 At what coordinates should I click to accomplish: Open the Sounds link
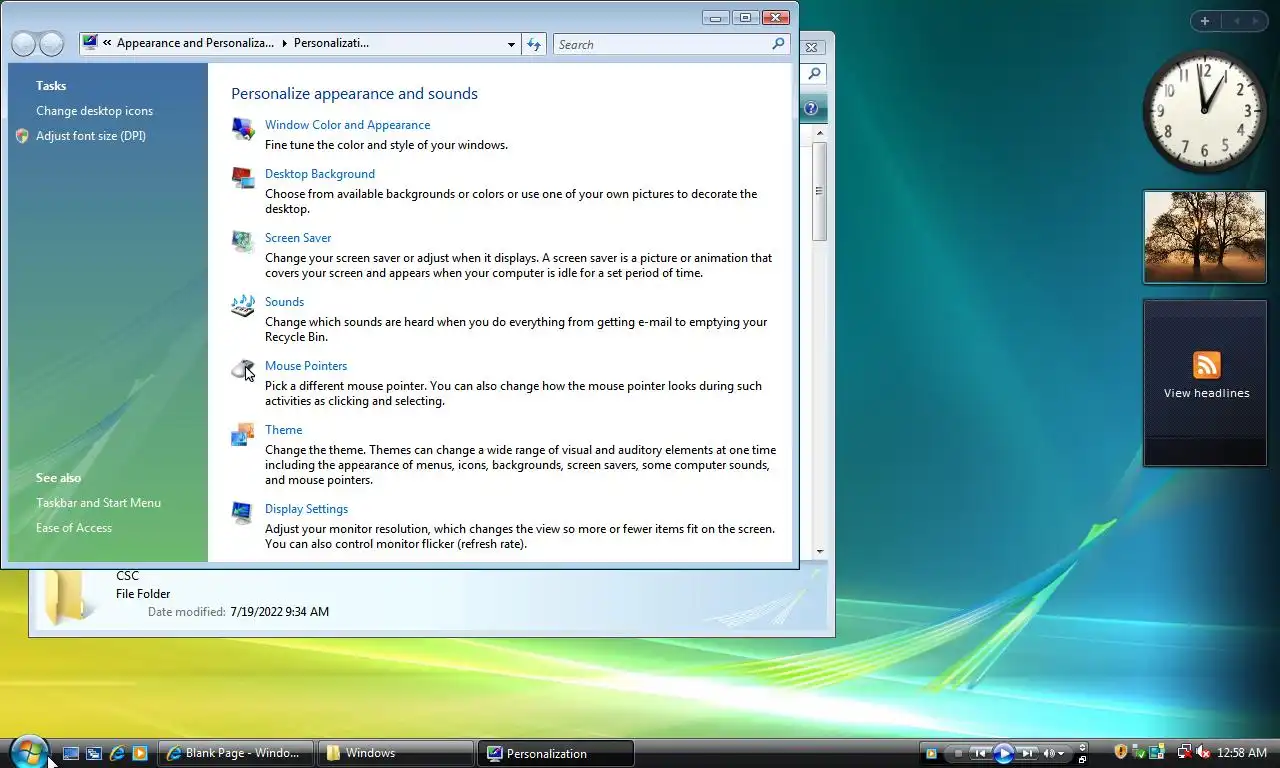(x=284, y=302)
